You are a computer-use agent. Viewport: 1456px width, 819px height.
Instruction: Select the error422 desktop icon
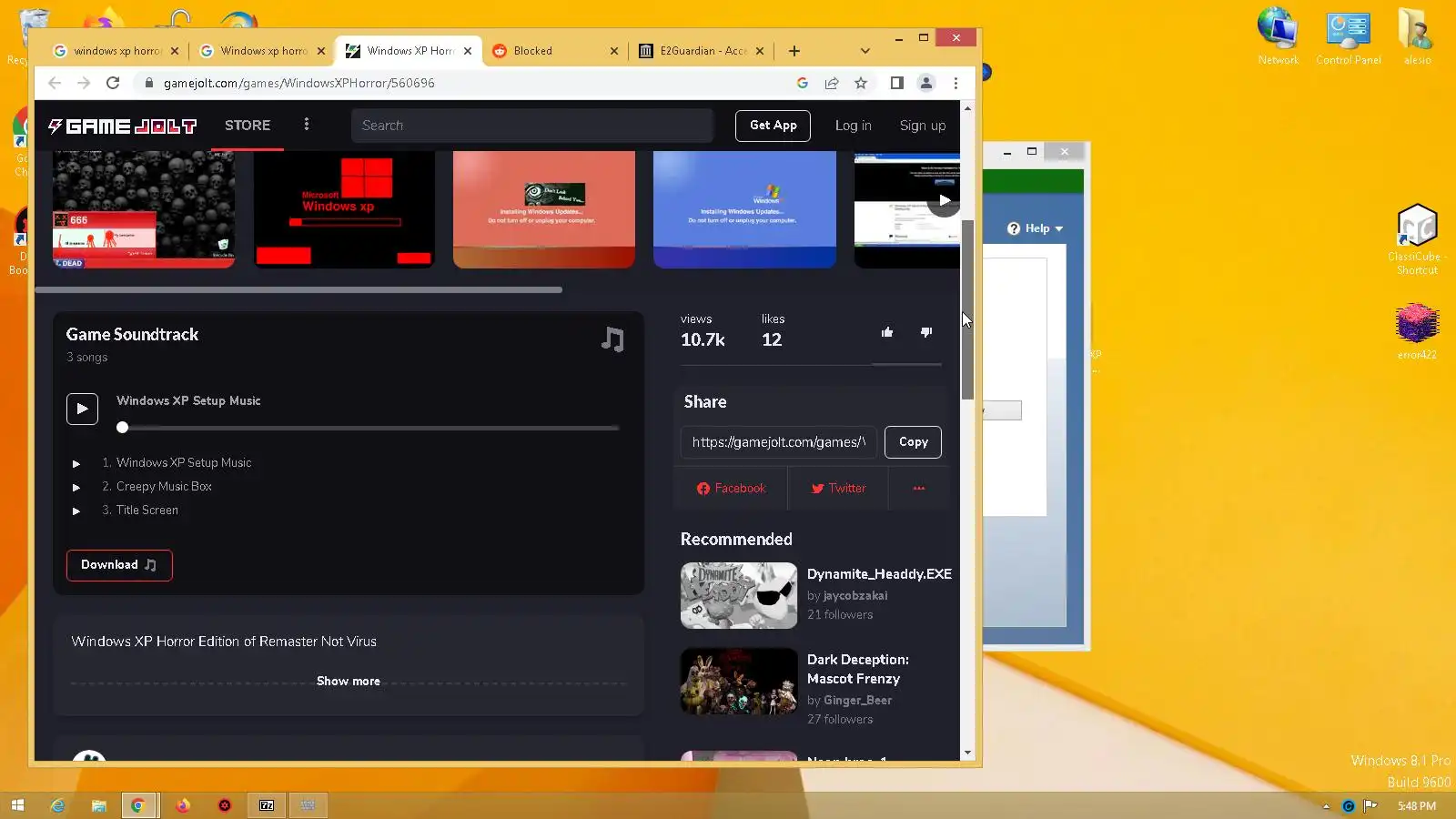pyautogui.click(x=1417, y=332)
